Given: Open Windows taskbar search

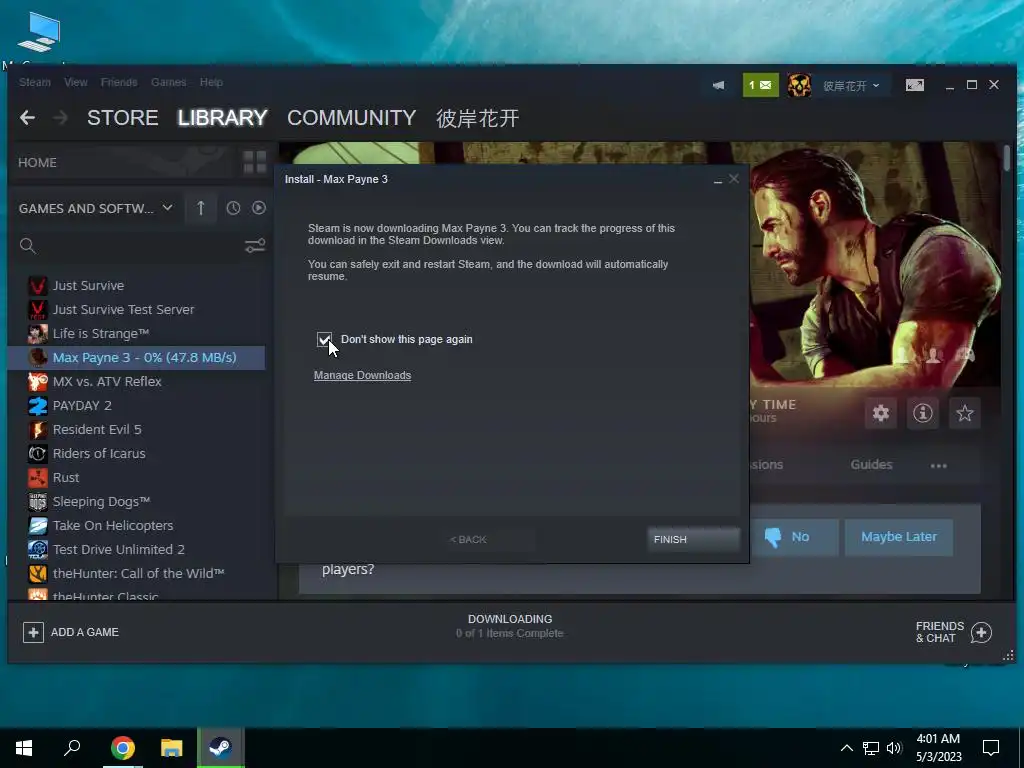Looking at the screenshot, I should point(72,748).
